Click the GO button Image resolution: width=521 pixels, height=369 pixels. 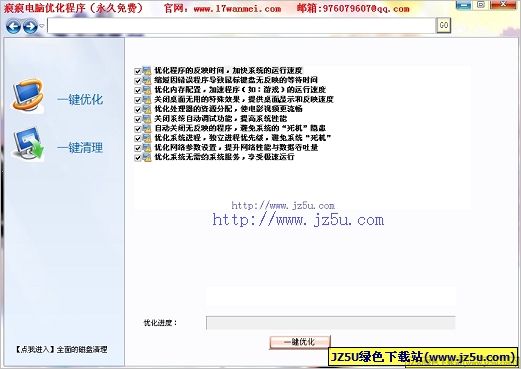444,25
